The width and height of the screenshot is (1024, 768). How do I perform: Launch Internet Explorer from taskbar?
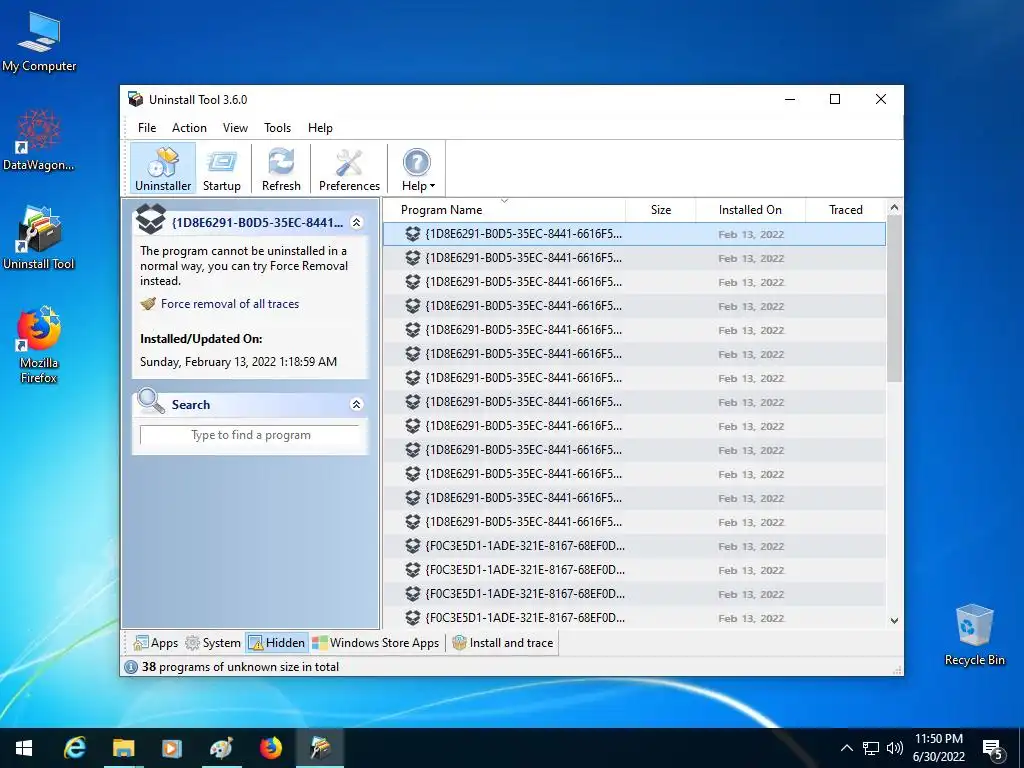pos(74,748)
